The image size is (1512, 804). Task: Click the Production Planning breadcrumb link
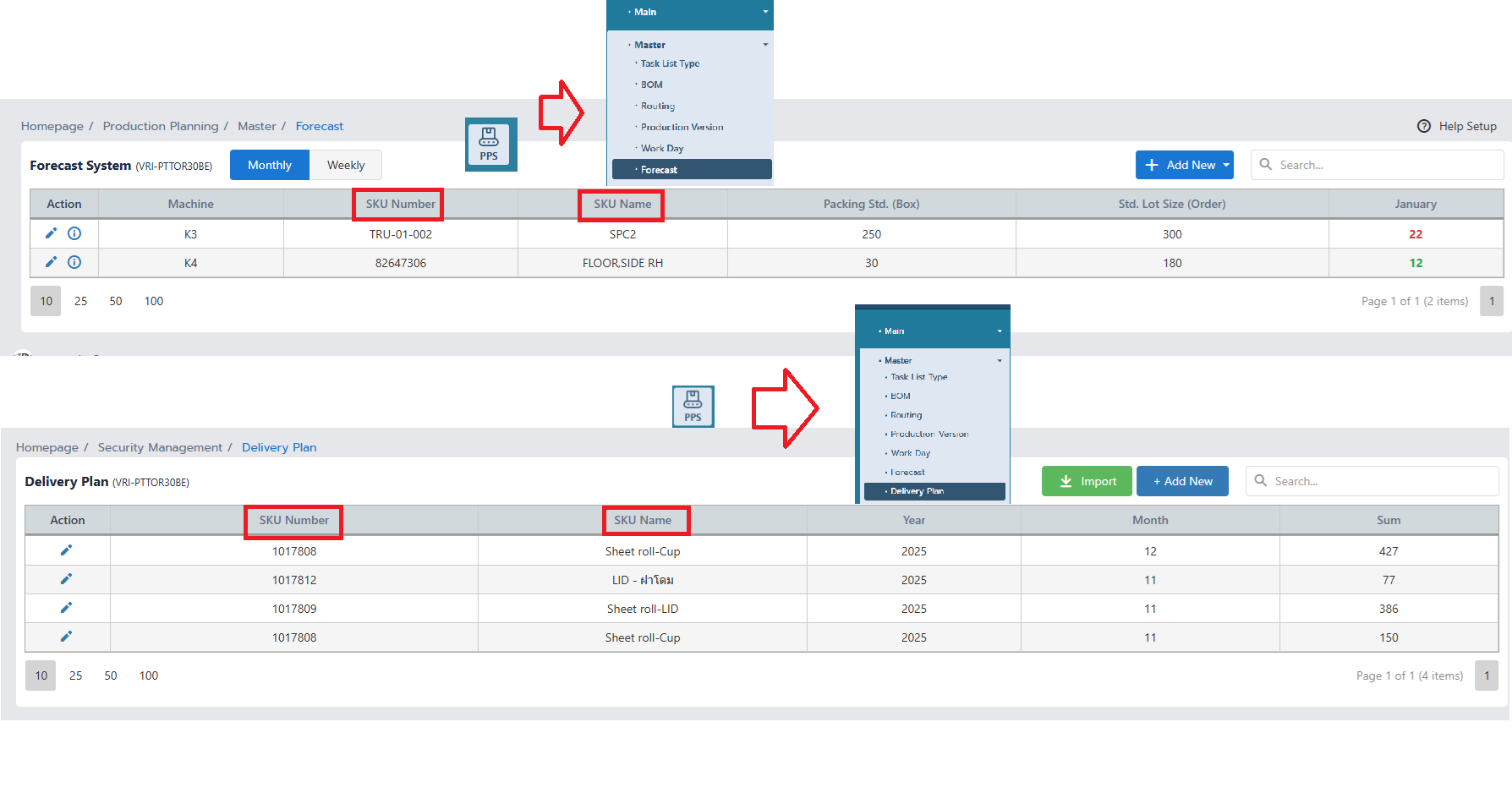(x=161, y=126)
